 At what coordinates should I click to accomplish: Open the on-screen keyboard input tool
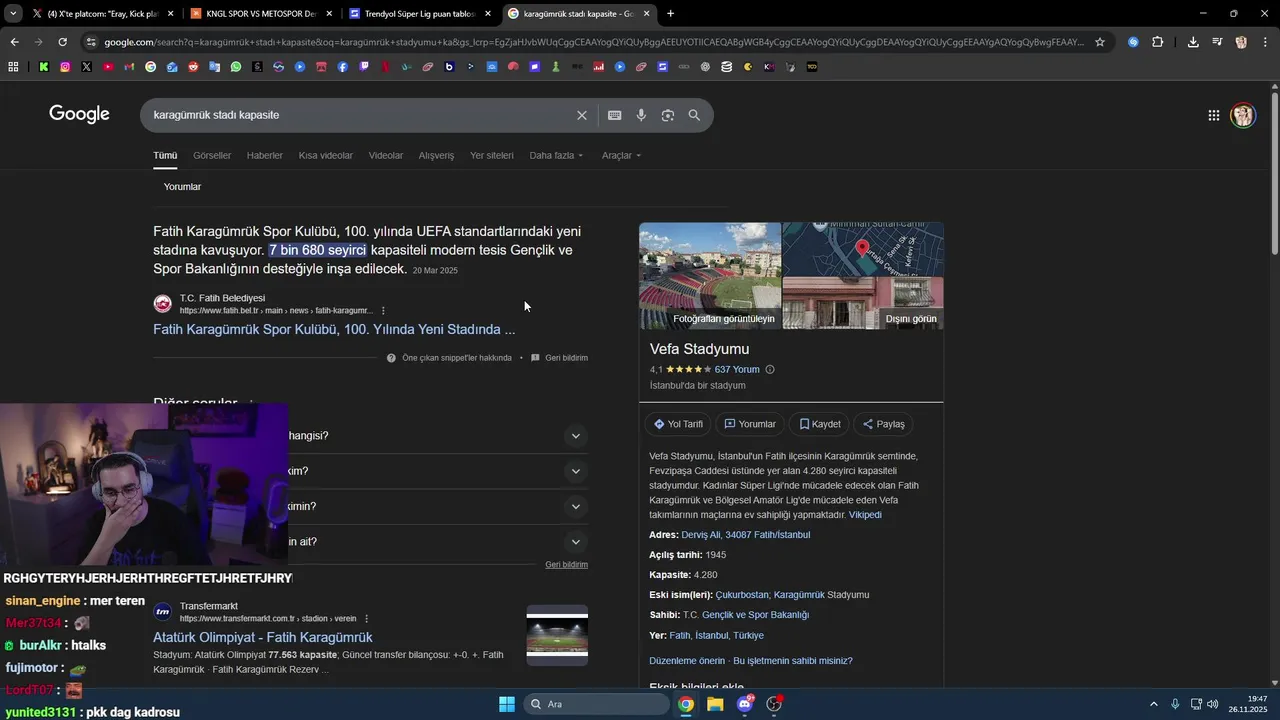tap(615, 115)
